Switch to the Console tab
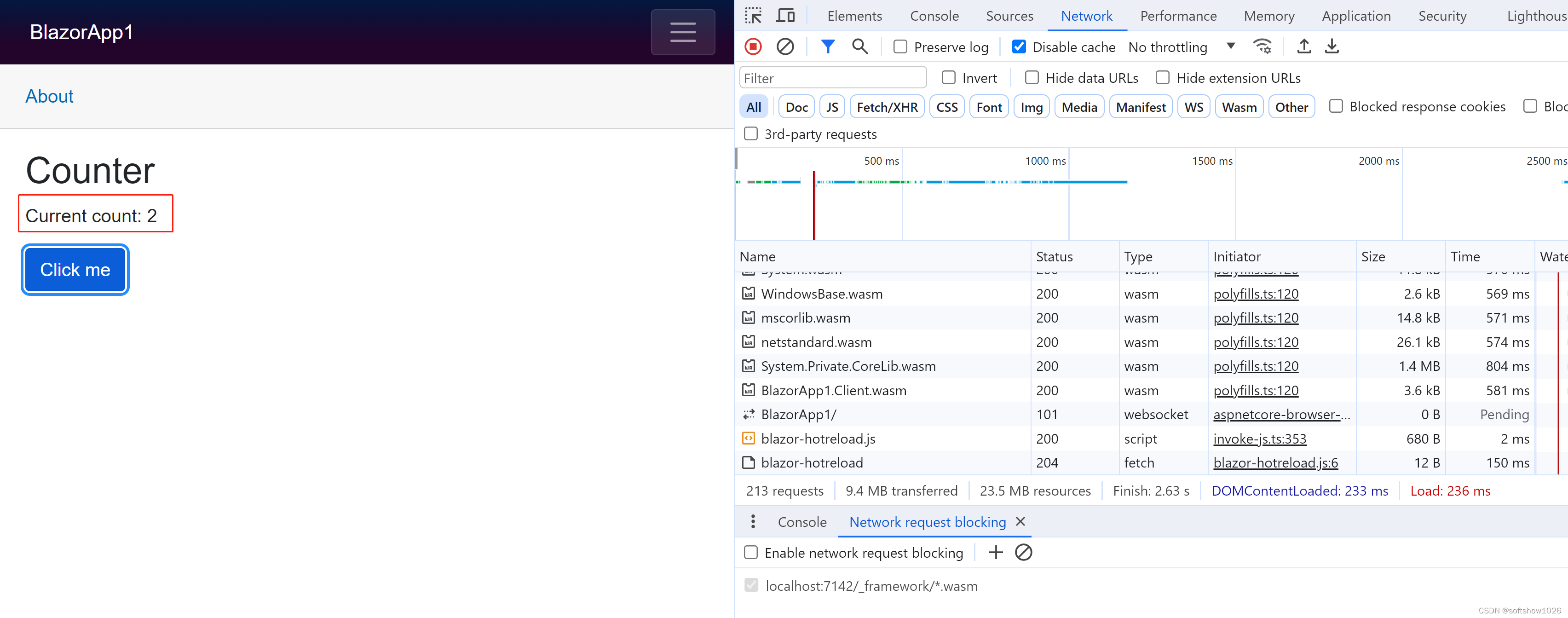The image size is (1568, 618). pyautogui.click(x=934, y=16)
